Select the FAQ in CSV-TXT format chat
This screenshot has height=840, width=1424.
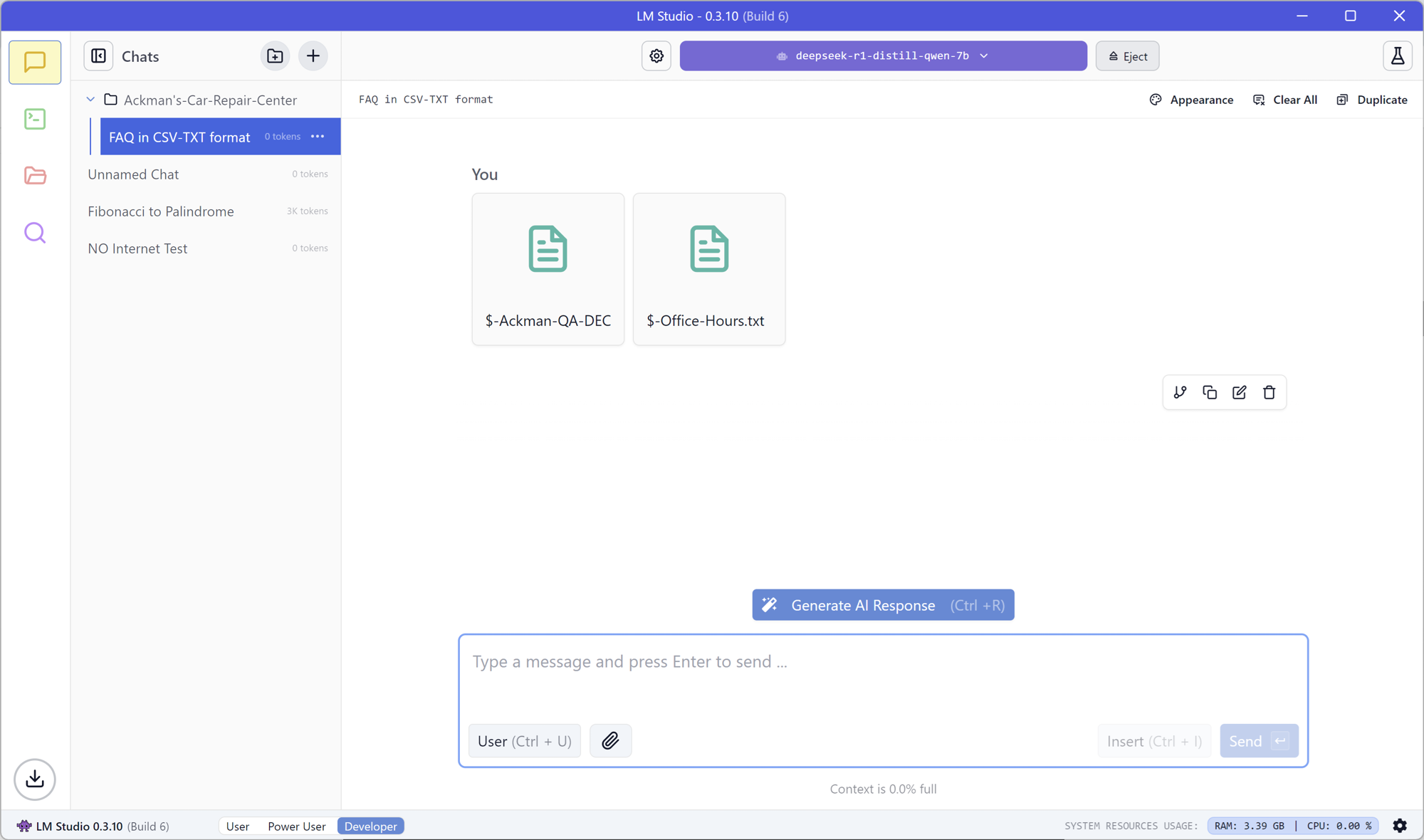point(220,137)
